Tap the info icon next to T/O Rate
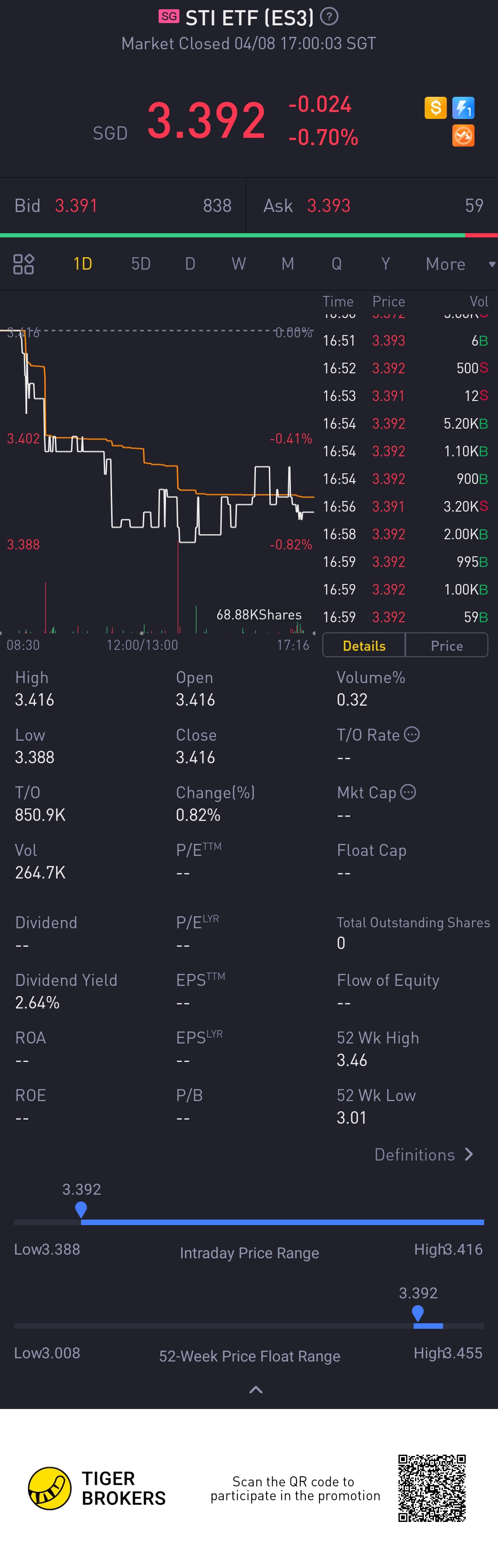Viewport: 498px width, 1568px height. (412, 734)
